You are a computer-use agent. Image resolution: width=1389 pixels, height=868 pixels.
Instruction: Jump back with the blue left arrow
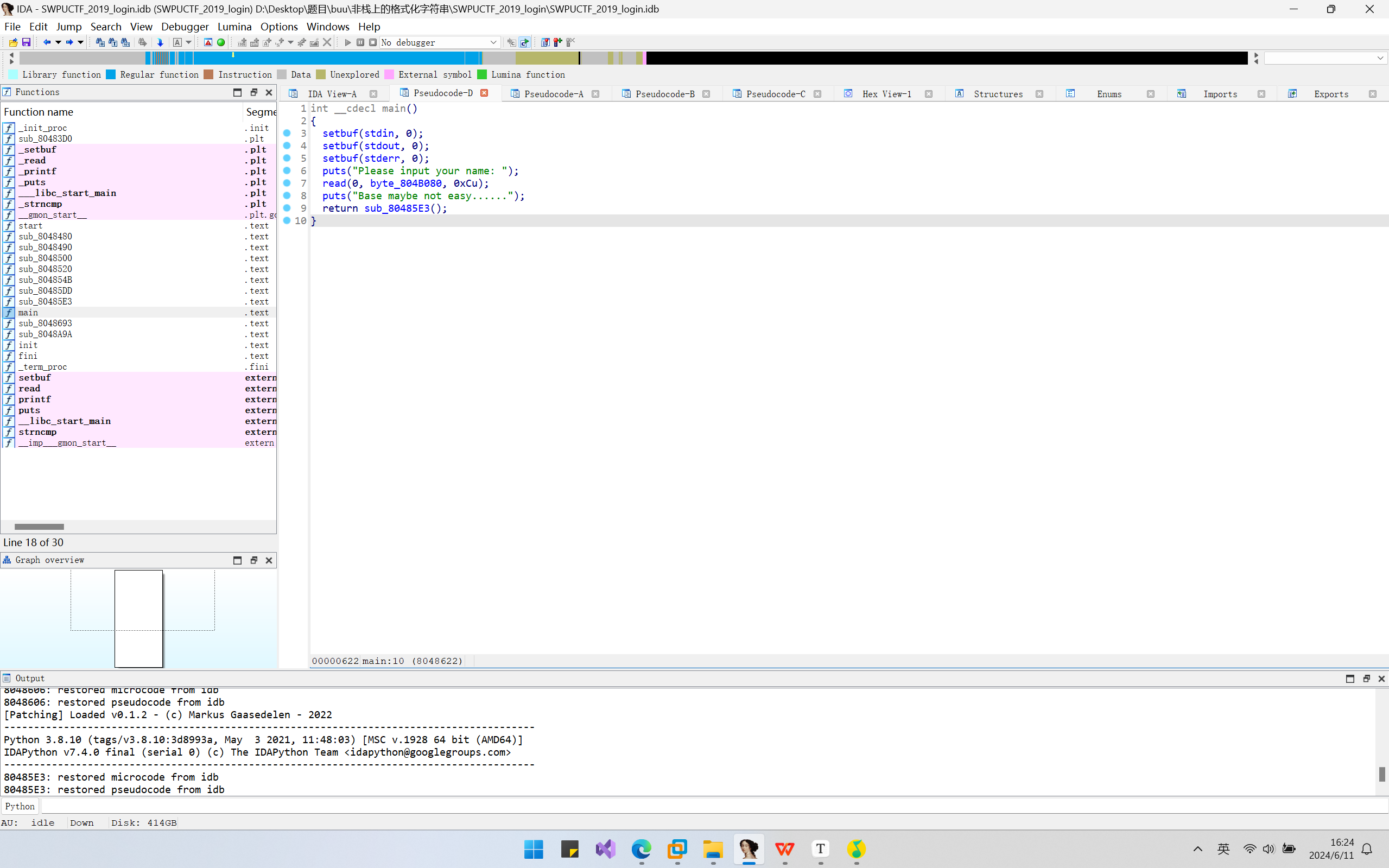click(x=47, y=42)
